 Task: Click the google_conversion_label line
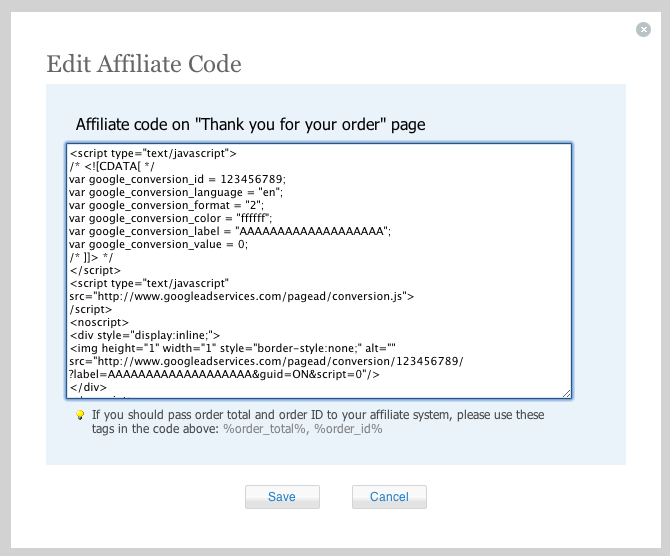pyautogui.click(x=230, y=231)
